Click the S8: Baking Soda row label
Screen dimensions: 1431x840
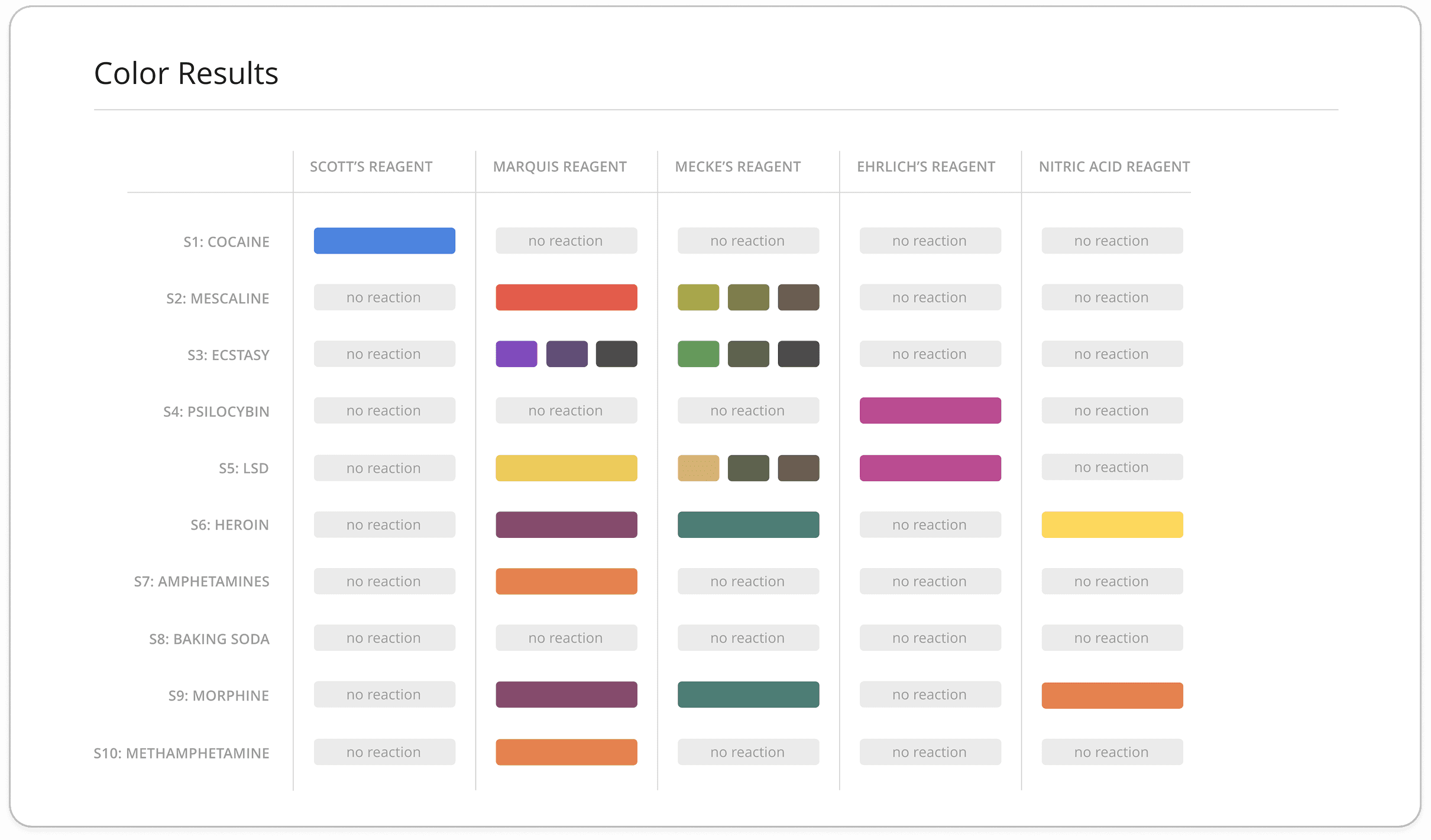point(209,639)
